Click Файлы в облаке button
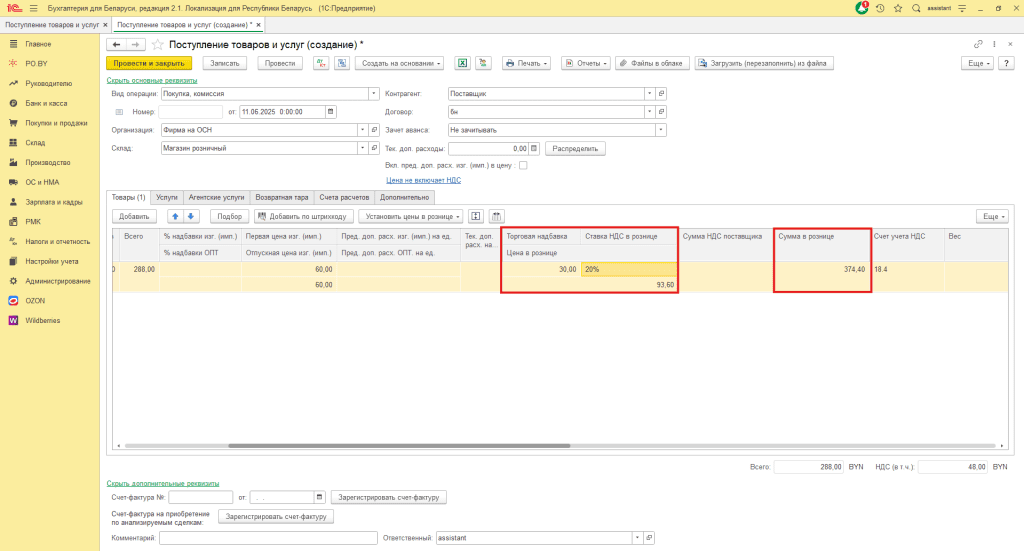1024x551 pixels. pos(650,63)
